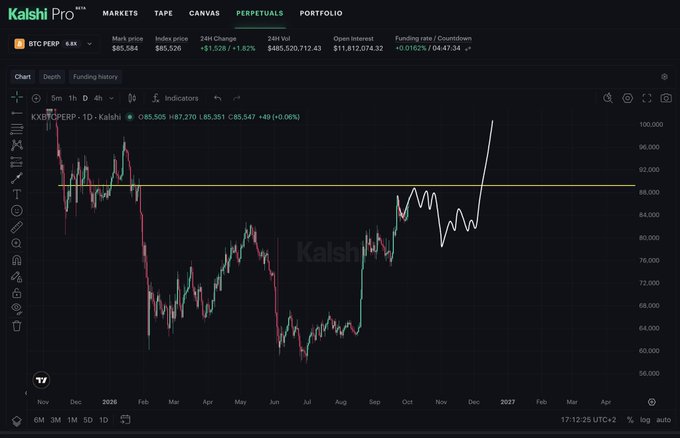Open the Indicators dialog
The width and height of the screenshot is (680, 438).
tap(175, 98)
